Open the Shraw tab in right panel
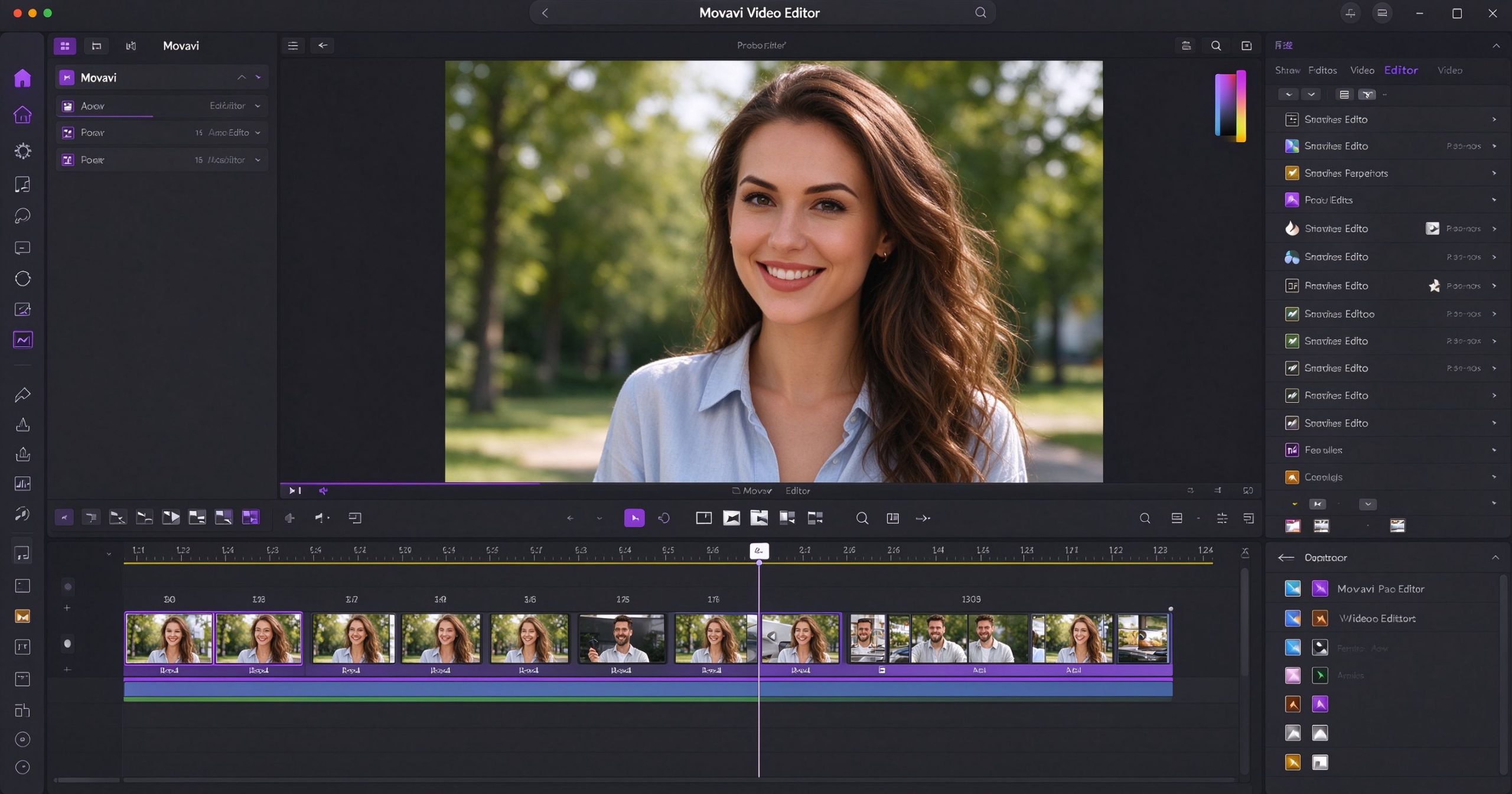Viewport: 1512px width, 794px height. [1287, 70]
